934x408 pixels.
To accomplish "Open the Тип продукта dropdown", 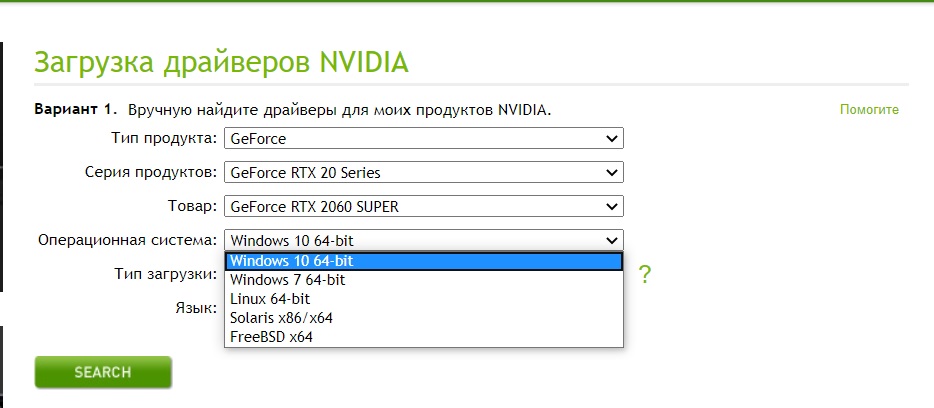I will click(x=423, y=139).
